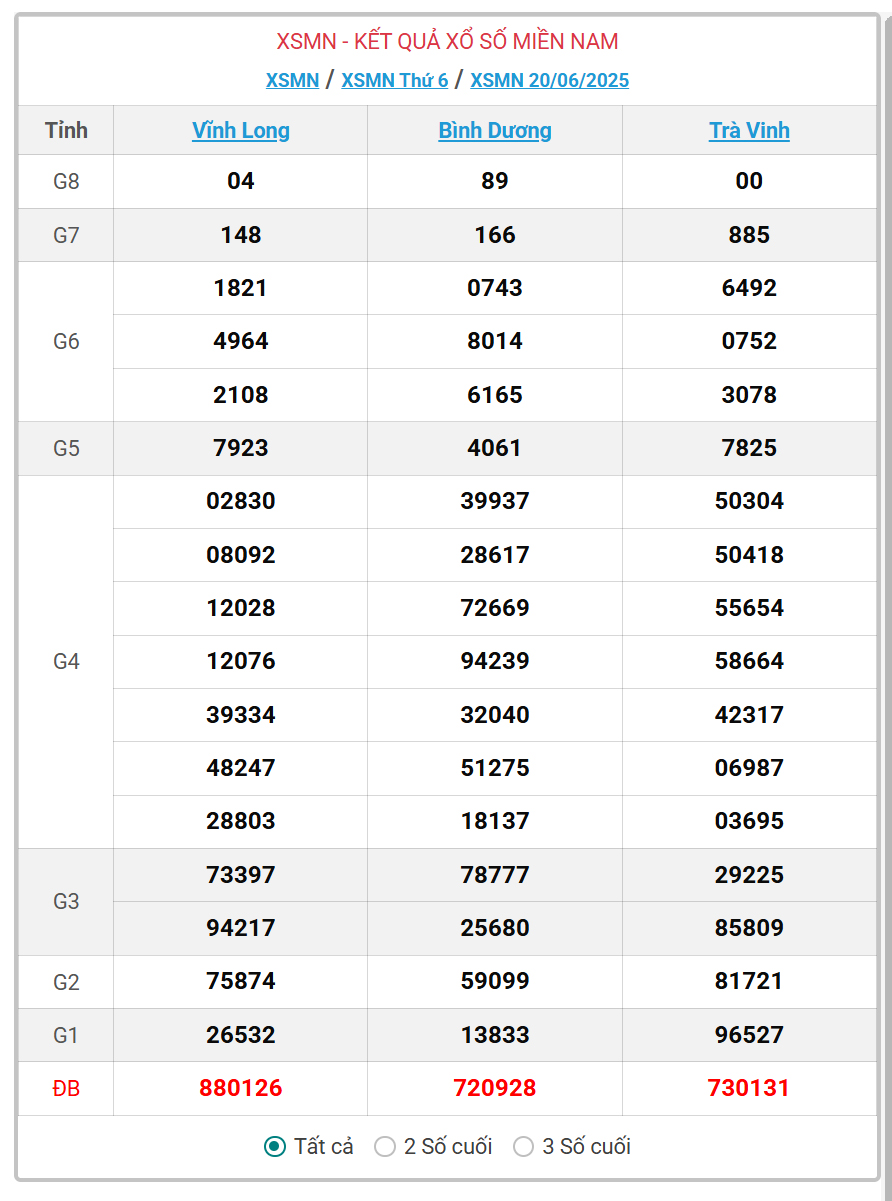Open the Trà Vinh province link
This screenshot has height=1201, width=892.
749,130
